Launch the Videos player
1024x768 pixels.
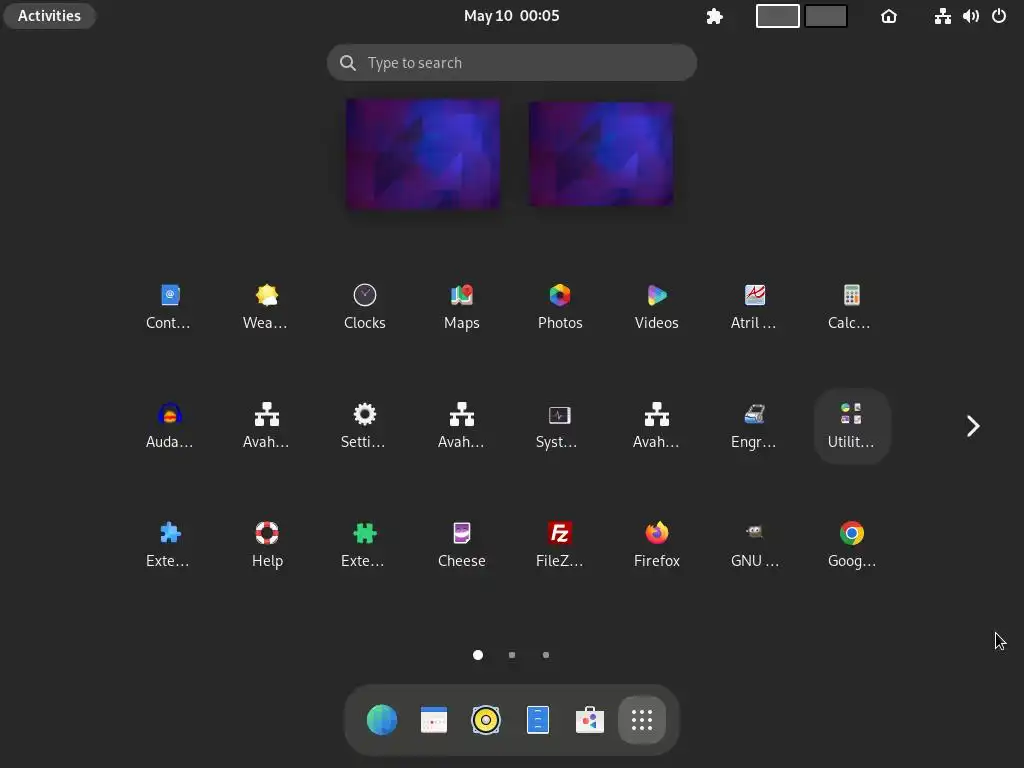657,307
